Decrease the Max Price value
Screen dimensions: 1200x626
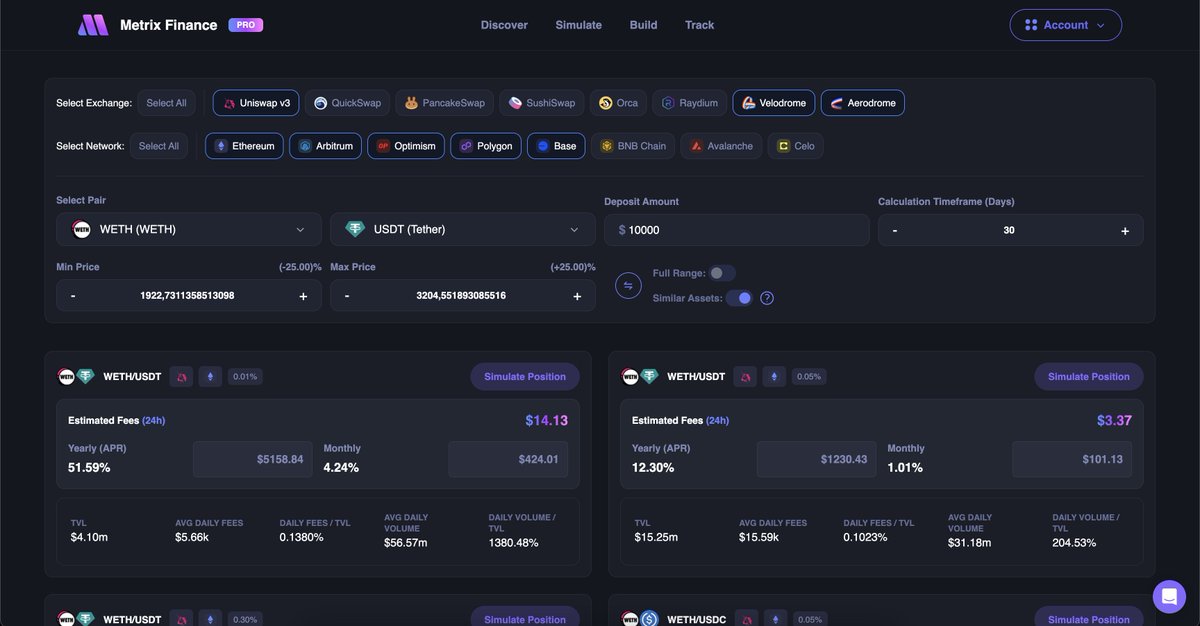point(347,296)
